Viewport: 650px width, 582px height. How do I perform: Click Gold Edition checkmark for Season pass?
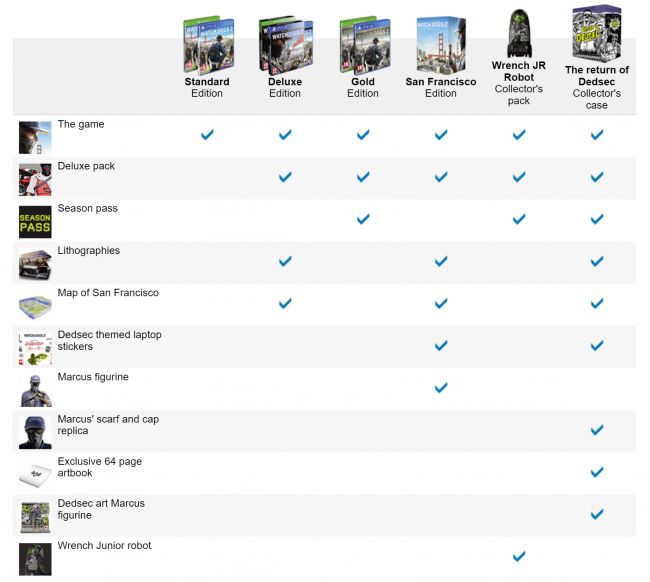[x=362, y=219]
